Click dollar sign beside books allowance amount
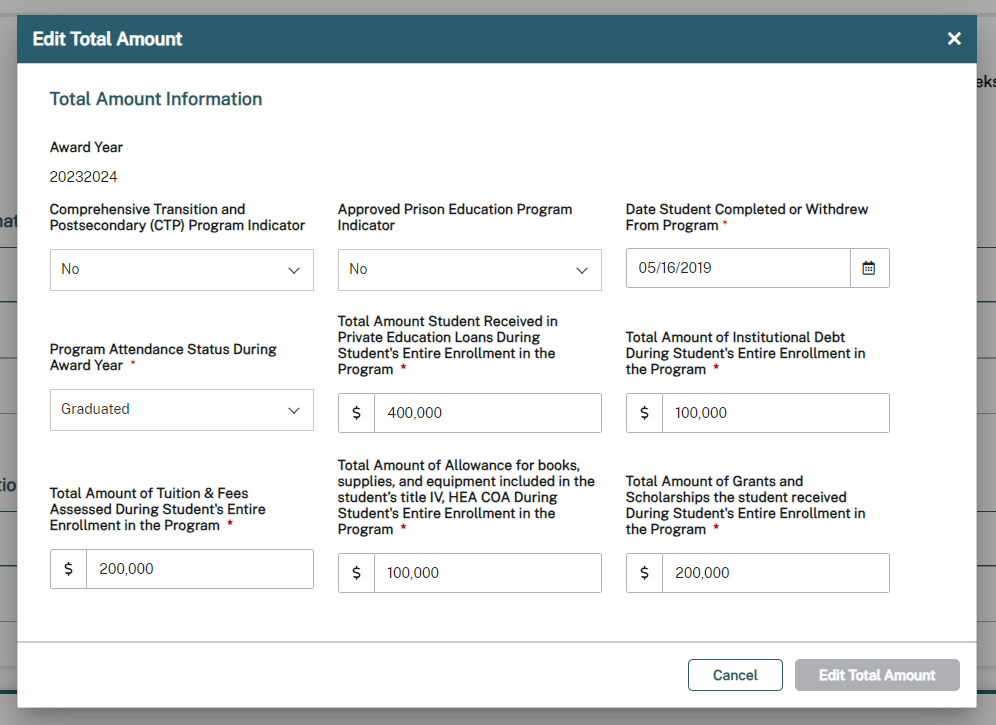This screenshot has height=725, width=996. click(x=357, y=573)
